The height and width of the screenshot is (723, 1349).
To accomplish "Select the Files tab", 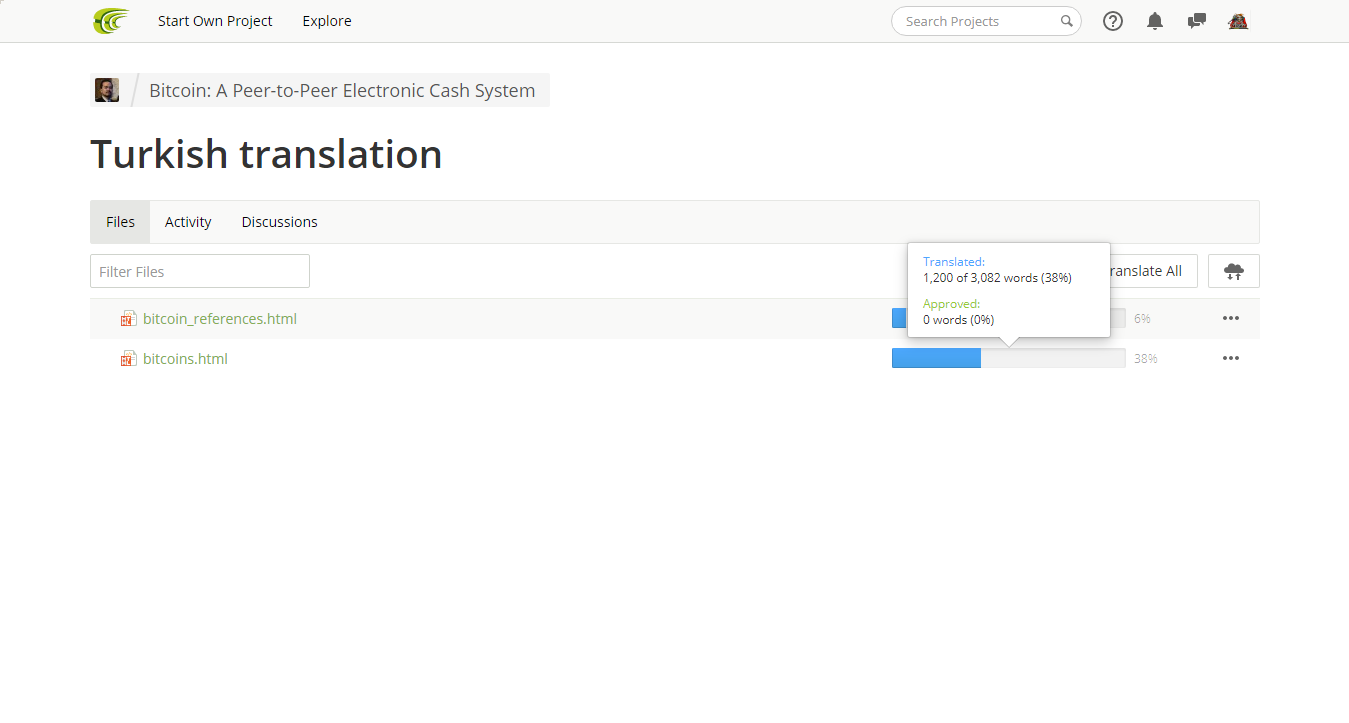I will (120, 222).
